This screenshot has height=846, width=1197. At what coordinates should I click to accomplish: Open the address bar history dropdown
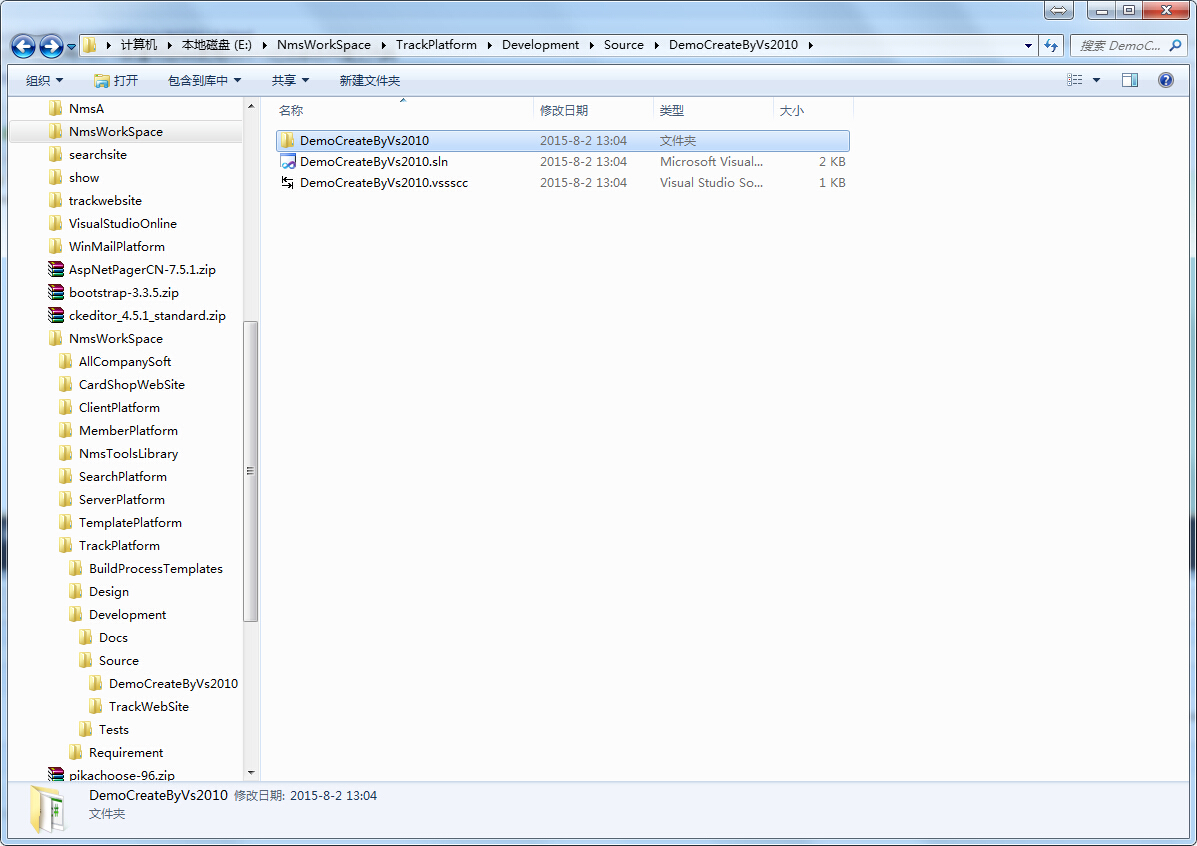[1028, 46]
